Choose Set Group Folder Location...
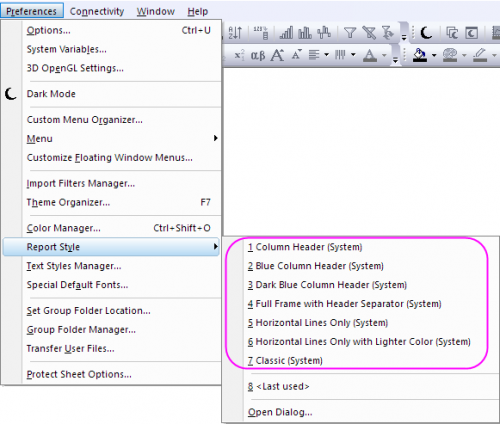This screenshot has height=424, width=500. pos(112,311)
